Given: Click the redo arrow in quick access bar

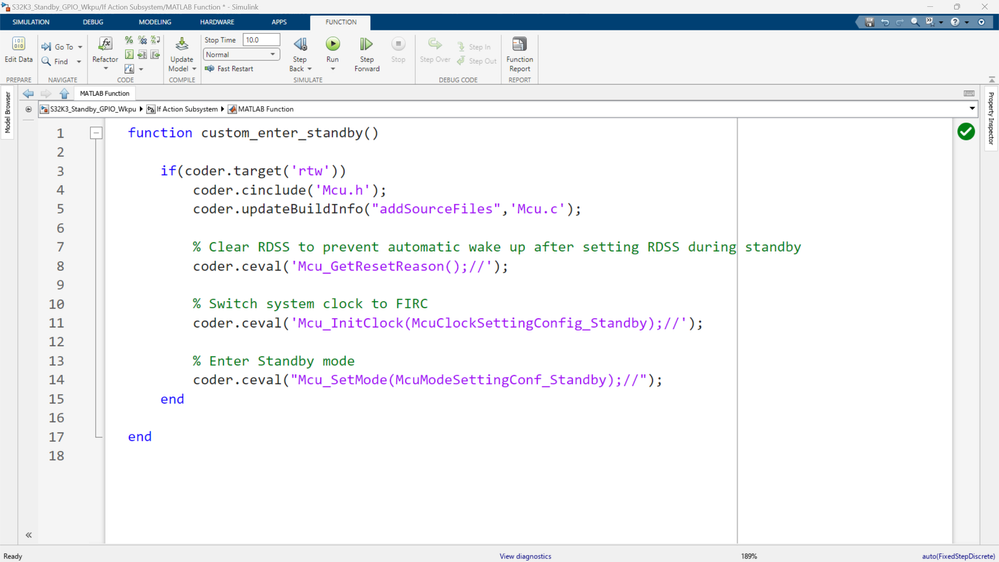Looking at the screenshot, I should pyautogui.click(x=900, y=22).
